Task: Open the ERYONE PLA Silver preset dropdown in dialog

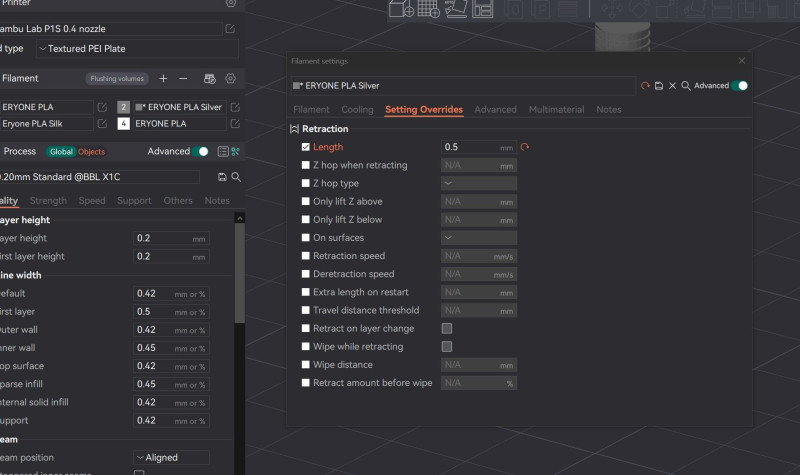Action: coord(463,86)
